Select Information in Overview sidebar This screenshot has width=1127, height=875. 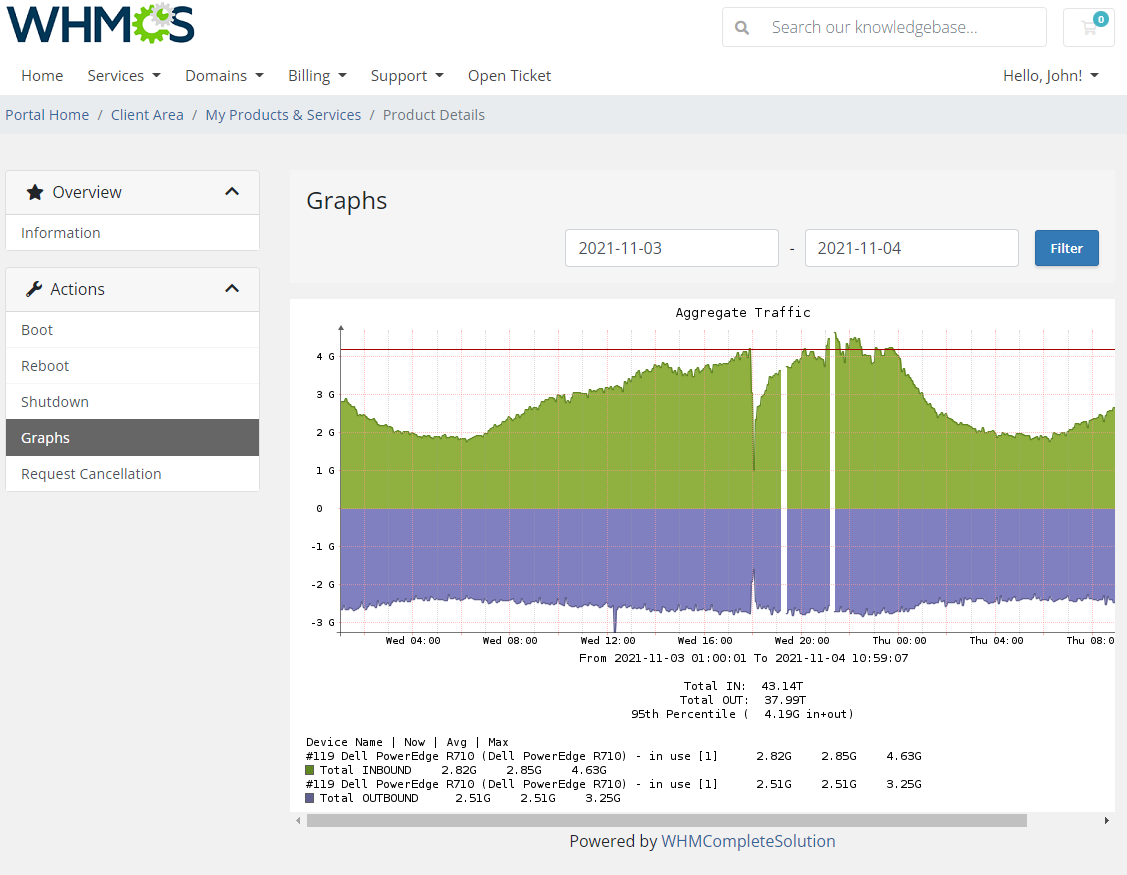132,233
